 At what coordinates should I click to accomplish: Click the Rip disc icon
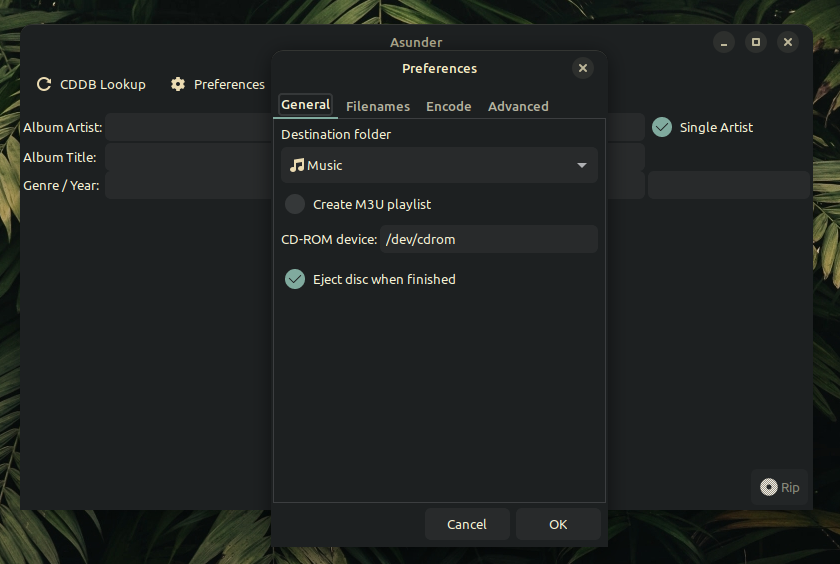point(769,487)
